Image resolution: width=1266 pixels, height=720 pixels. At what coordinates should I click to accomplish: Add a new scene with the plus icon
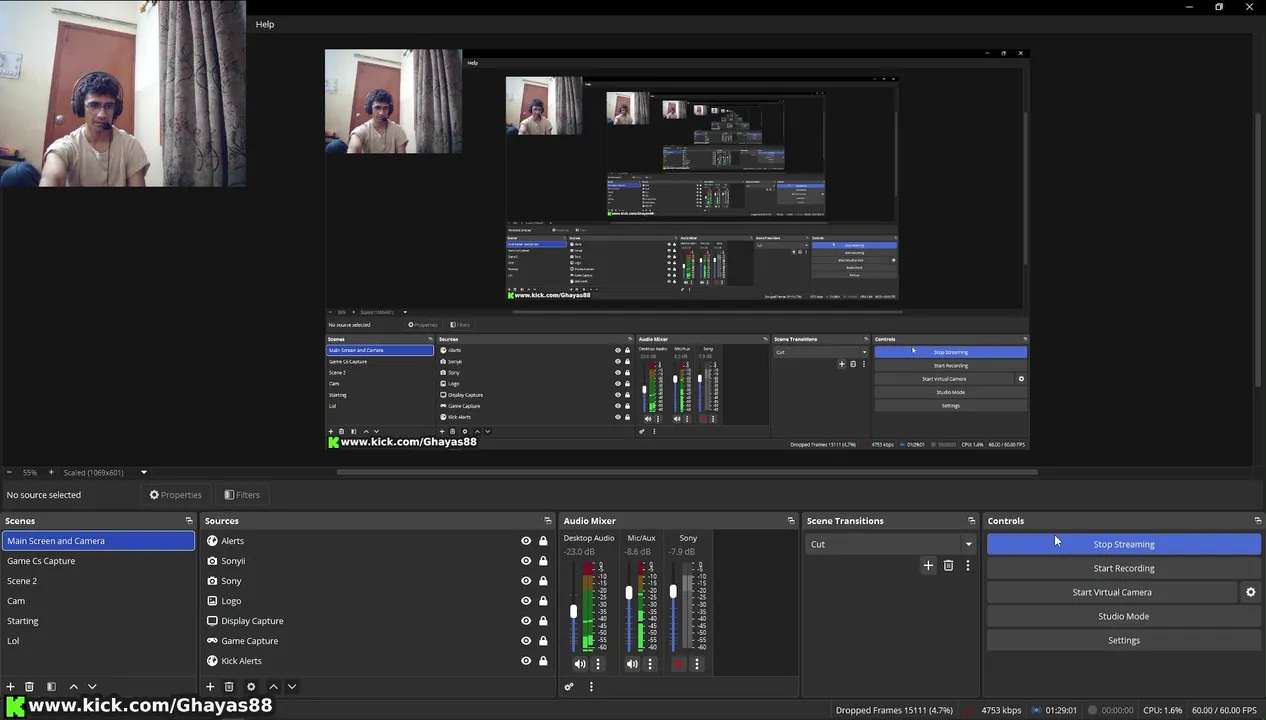coord(10,687)
